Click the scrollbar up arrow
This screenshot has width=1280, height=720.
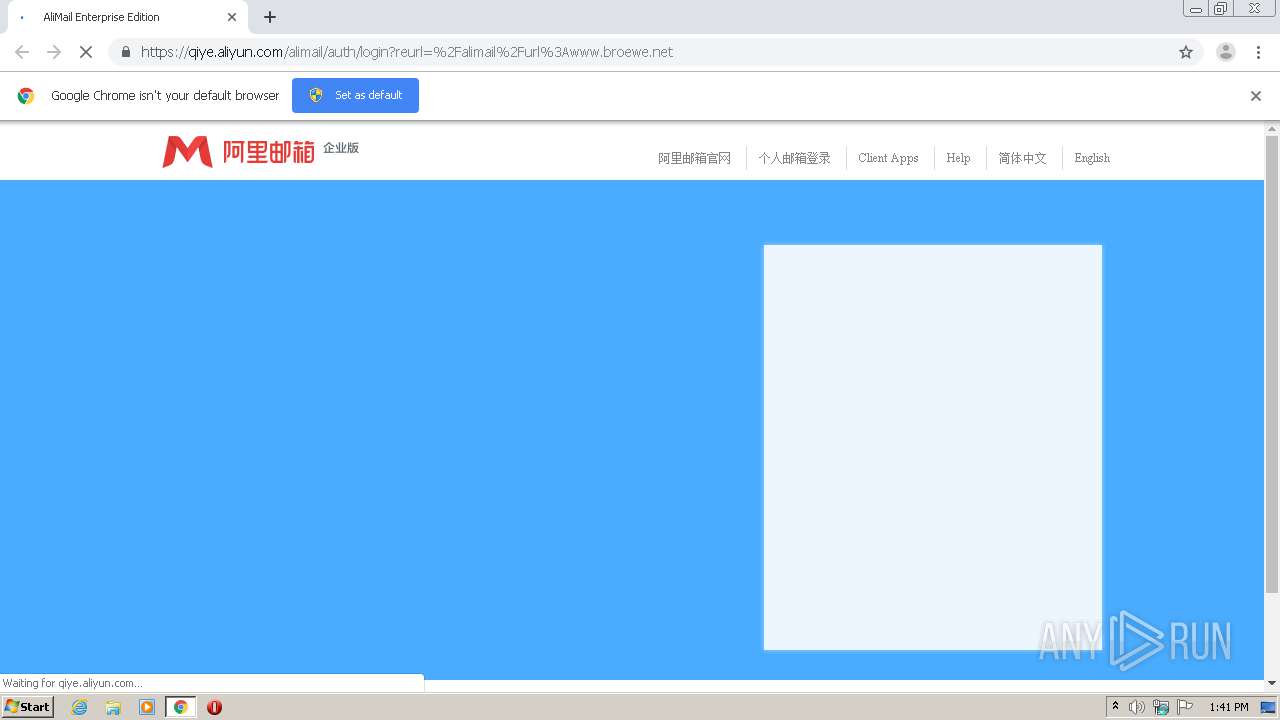1272,129
